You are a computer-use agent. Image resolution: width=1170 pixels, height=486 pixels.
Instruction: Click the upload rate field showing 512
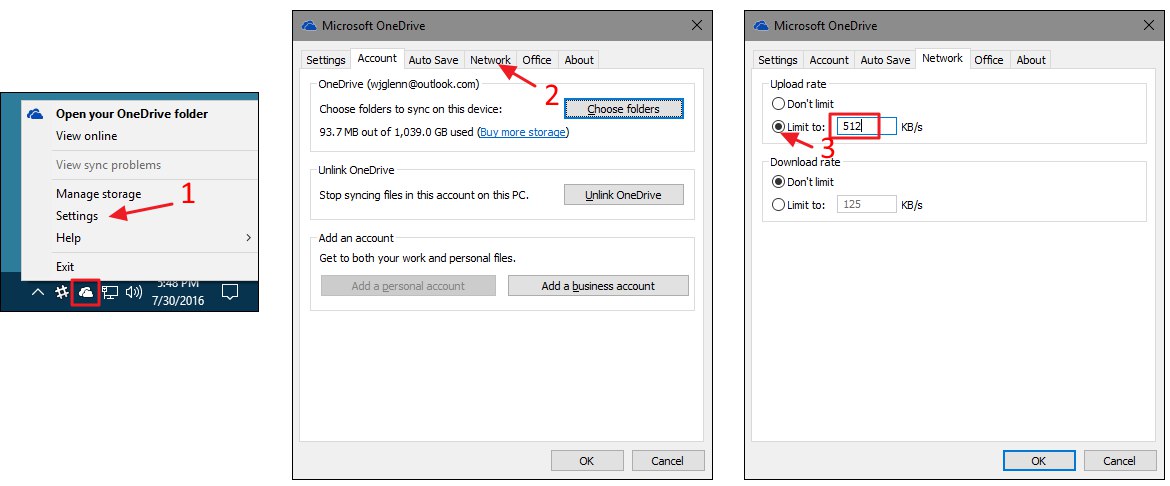coord(866,127)
